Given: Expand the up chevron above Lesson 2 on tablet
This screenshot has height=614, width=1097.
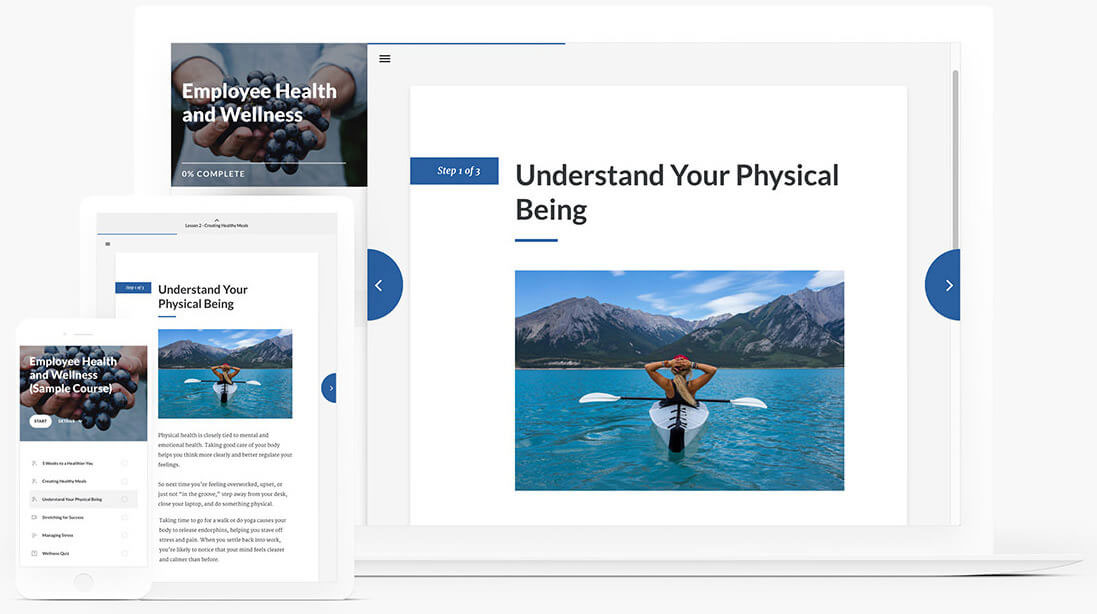Looking at the screenshot, I should click(x=217, y=220).
